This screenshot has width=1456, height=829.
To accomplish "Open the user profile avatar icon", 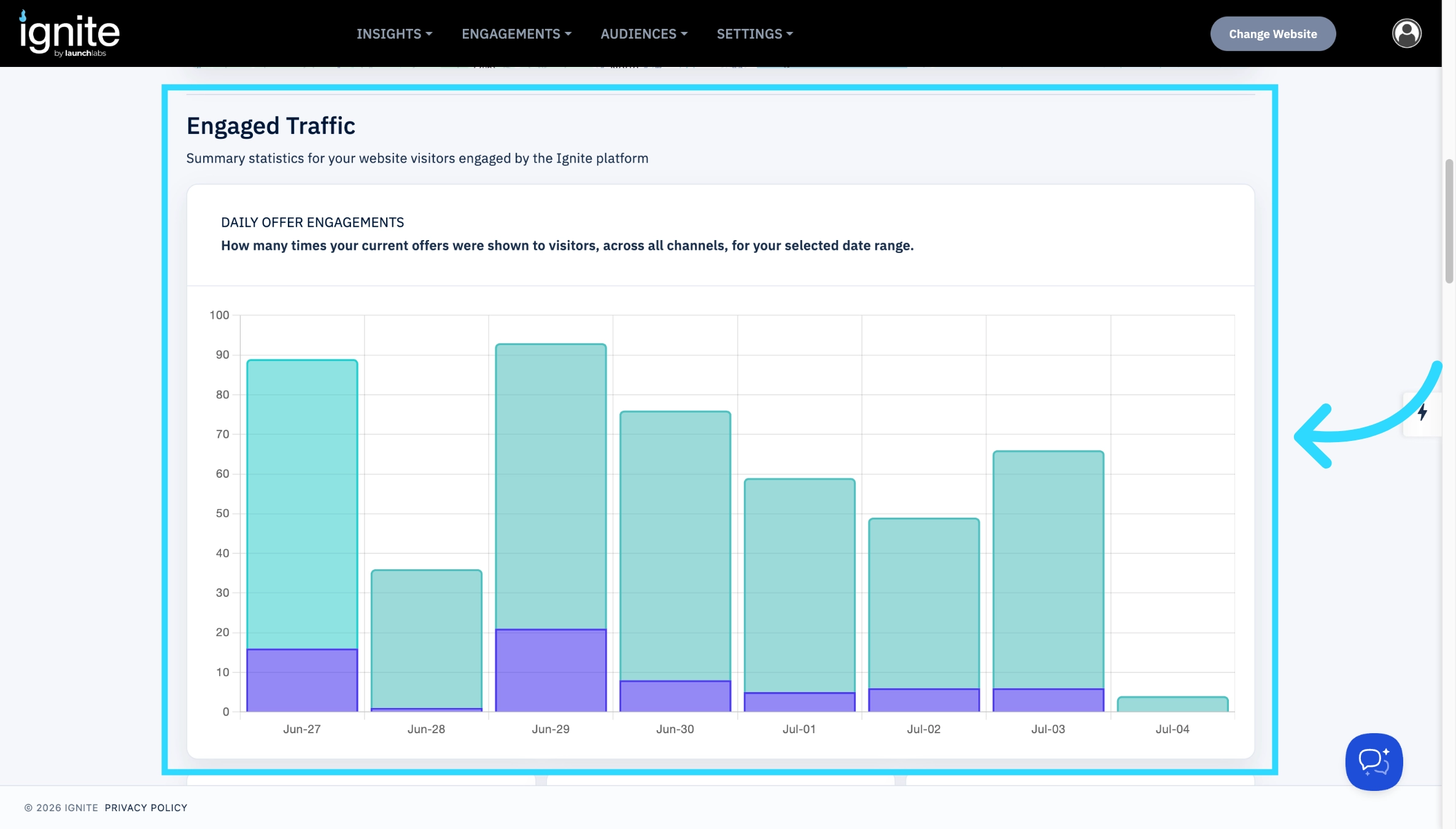I will pos(1406,33).
